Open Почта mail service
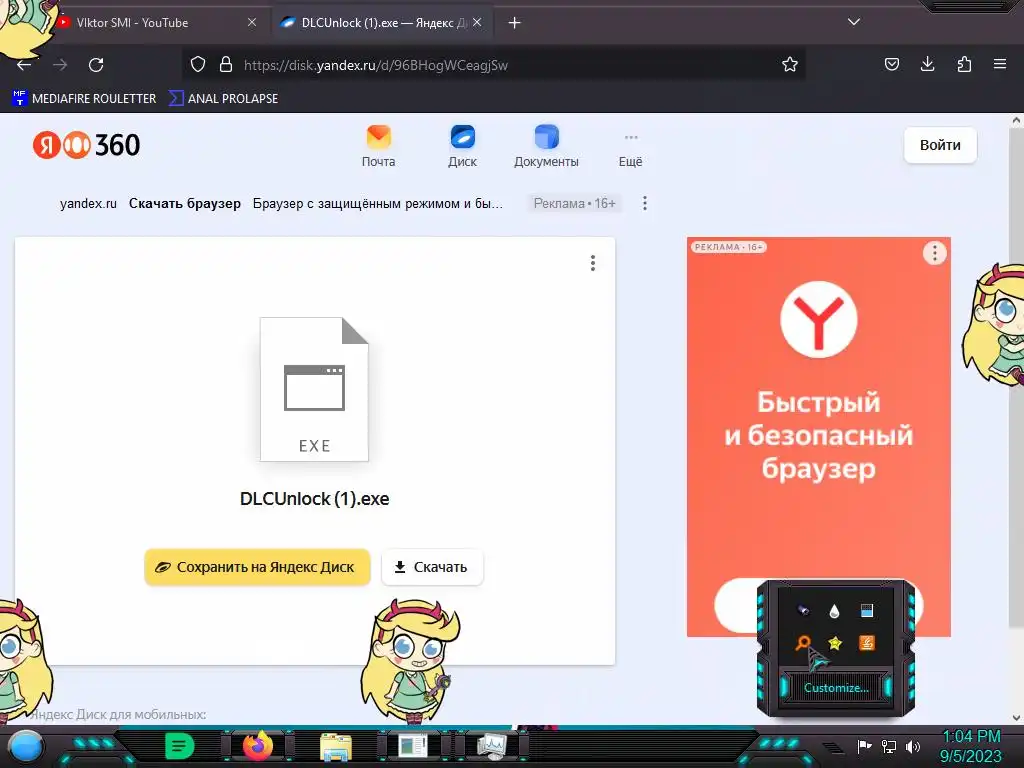 click(379, 146)
